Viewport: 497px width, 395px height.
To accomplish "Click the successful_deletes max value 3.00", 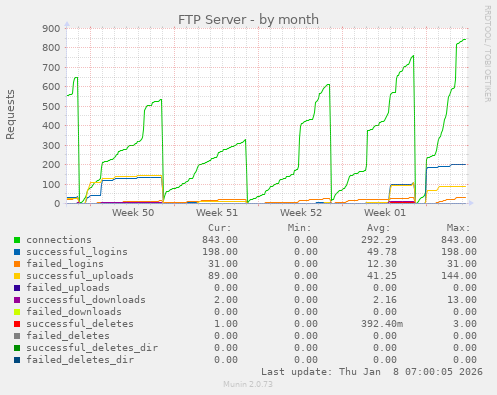I will click(x=465, y=324).
